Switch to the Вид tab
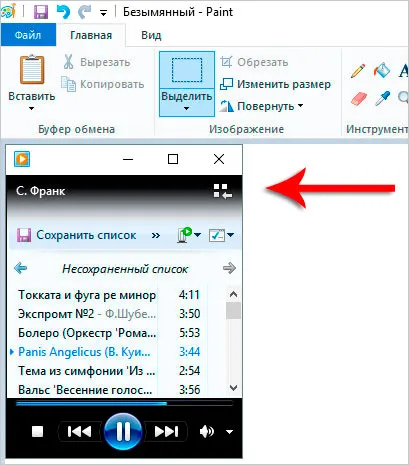 [151, 35]
